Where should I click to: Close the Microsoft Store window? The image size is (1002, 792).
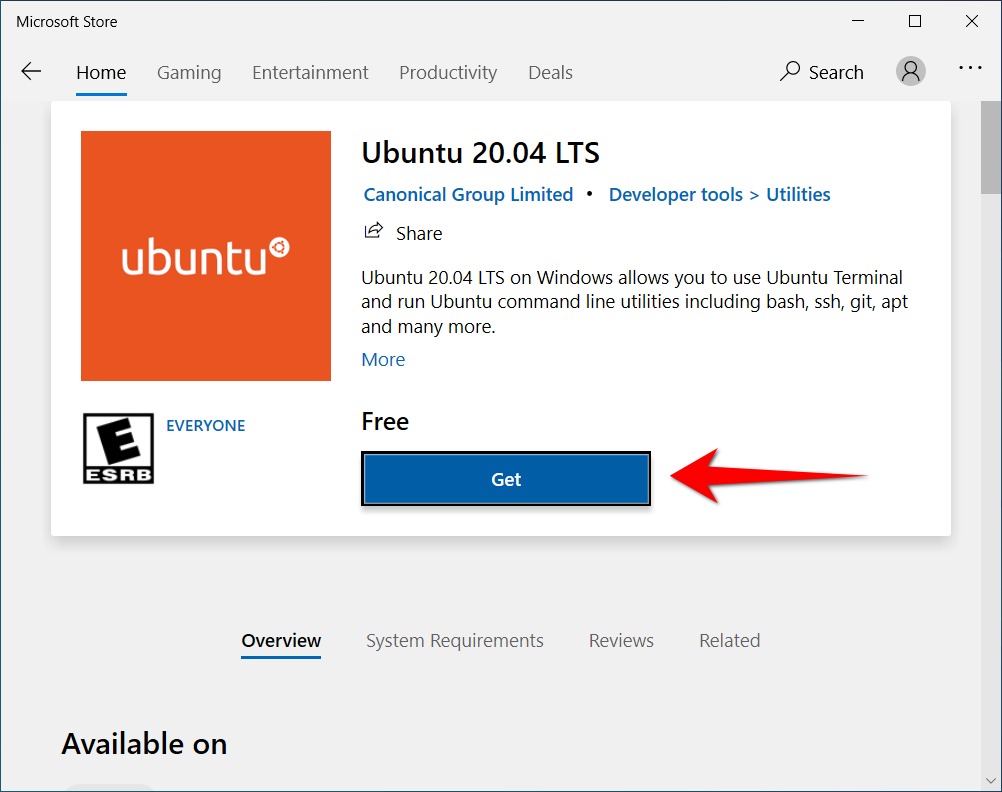(x=971, y=21)
